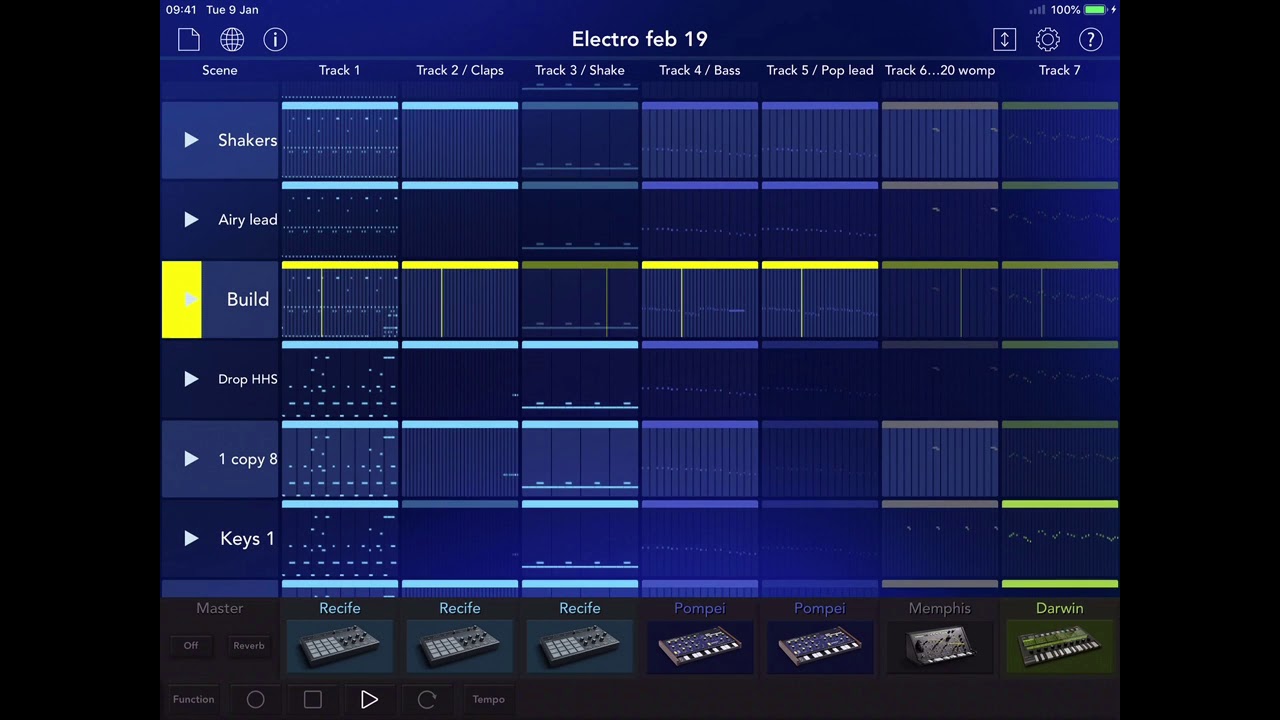The height and width of the screenshot is (720, 1280).
Task: Open Track 5 Pompei synth
Action: pyautogui.click(x=820, y=647)
